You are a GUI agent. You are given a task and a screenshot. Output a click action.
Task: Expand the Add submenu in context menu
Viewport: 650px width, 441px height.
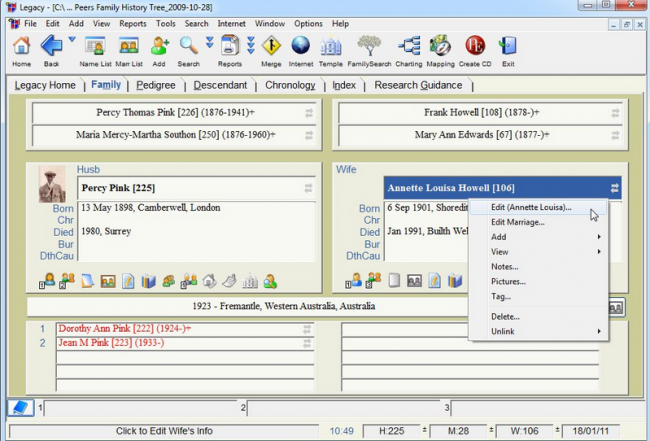coord(499,237)
